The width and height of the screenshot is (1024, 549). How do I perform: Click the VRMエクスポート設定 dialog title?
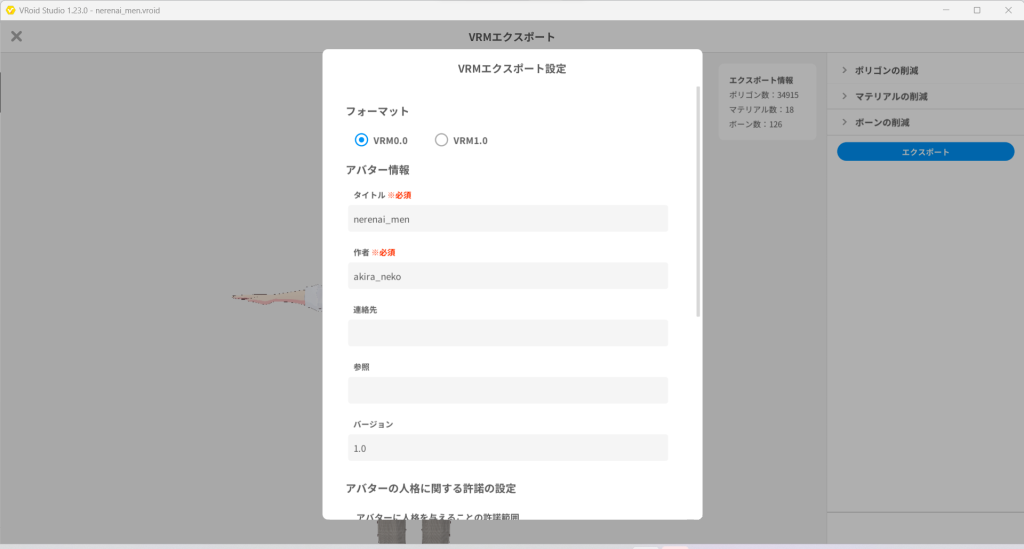pos(512,69)
